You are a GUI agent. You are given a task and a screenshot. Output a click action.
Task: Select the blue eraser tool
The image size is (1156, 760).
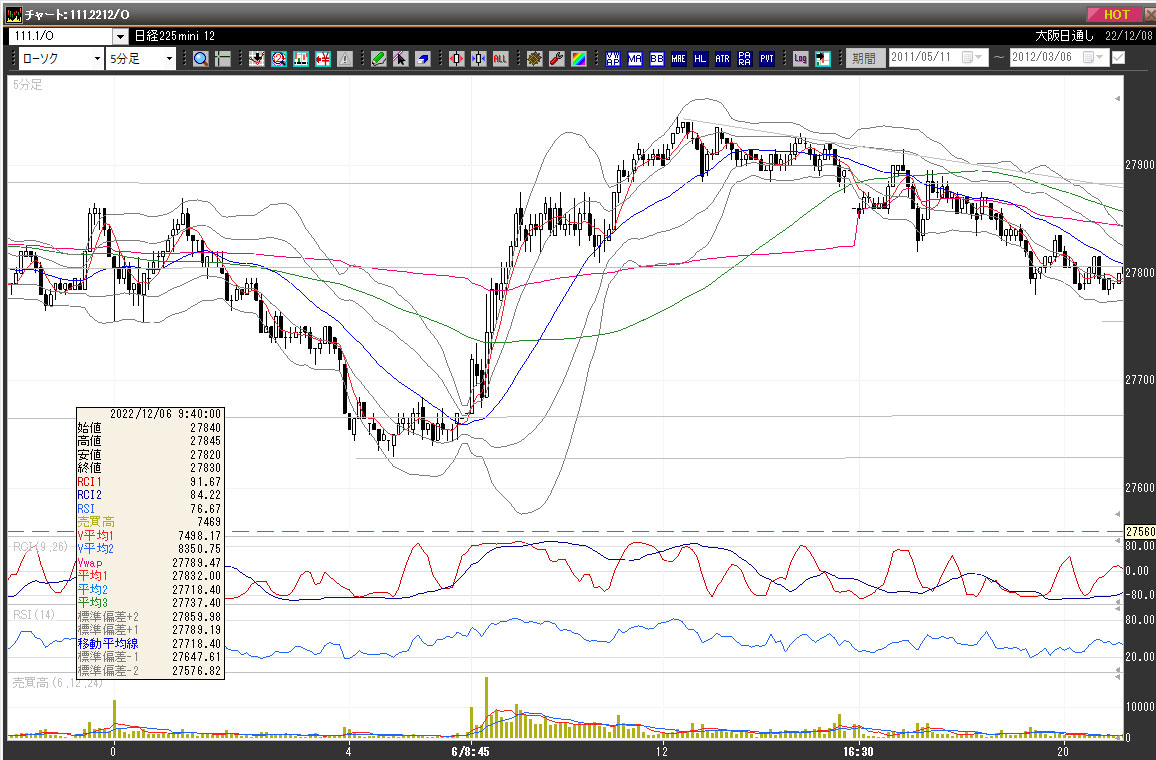pos(422,59)
